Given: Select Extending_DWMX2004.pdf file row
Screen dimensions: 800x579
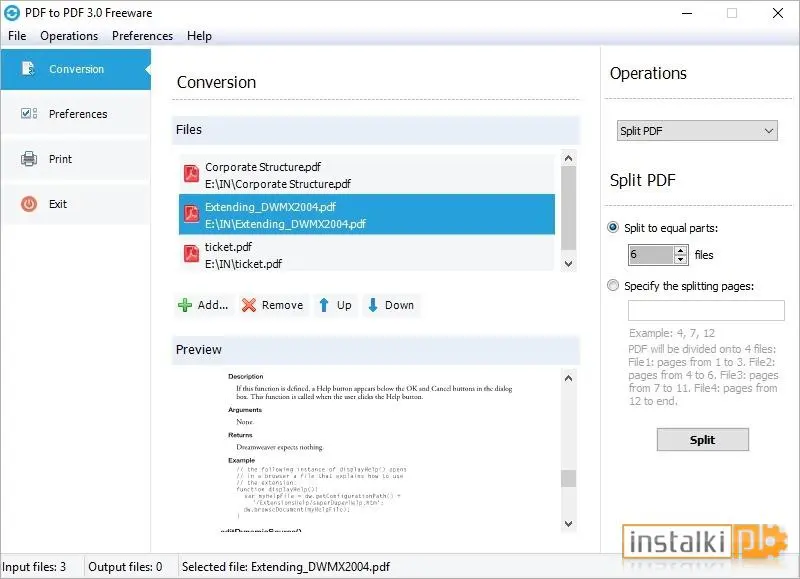Looking at the screenshot, I should coord(367,214).
